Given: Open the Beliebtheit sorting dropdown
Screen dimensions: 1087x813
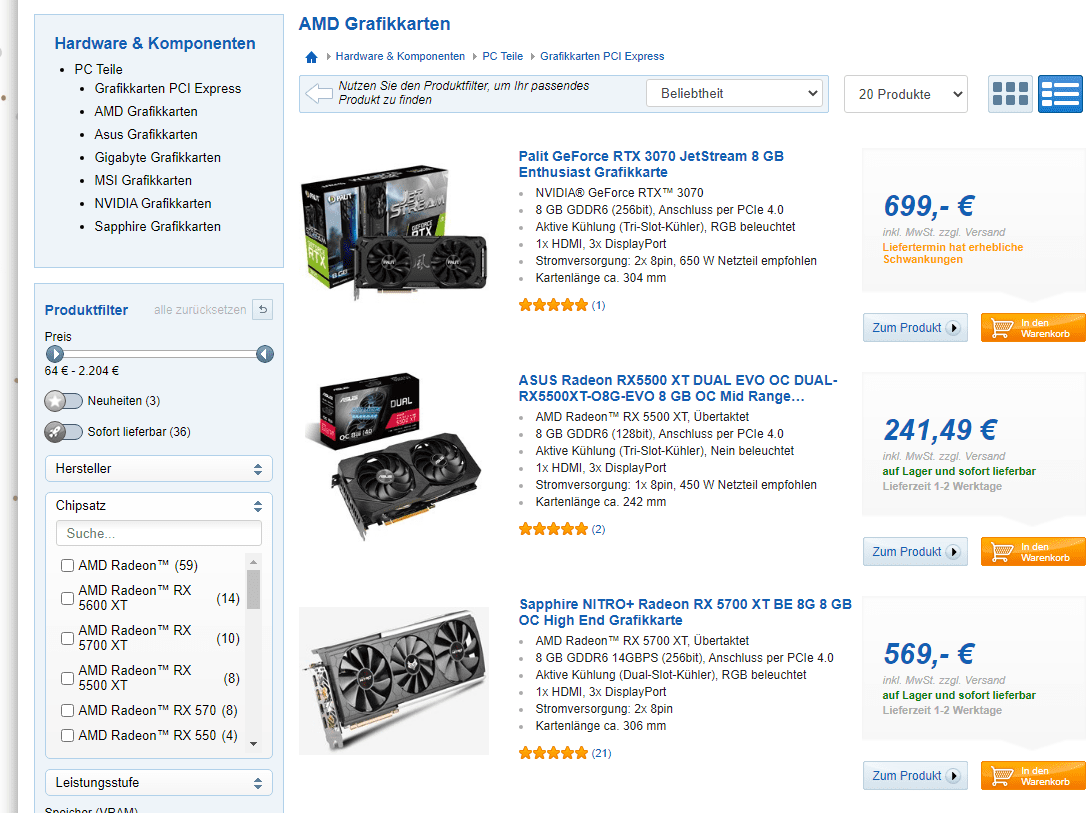Looking at the screenshot, I should 735,94.
